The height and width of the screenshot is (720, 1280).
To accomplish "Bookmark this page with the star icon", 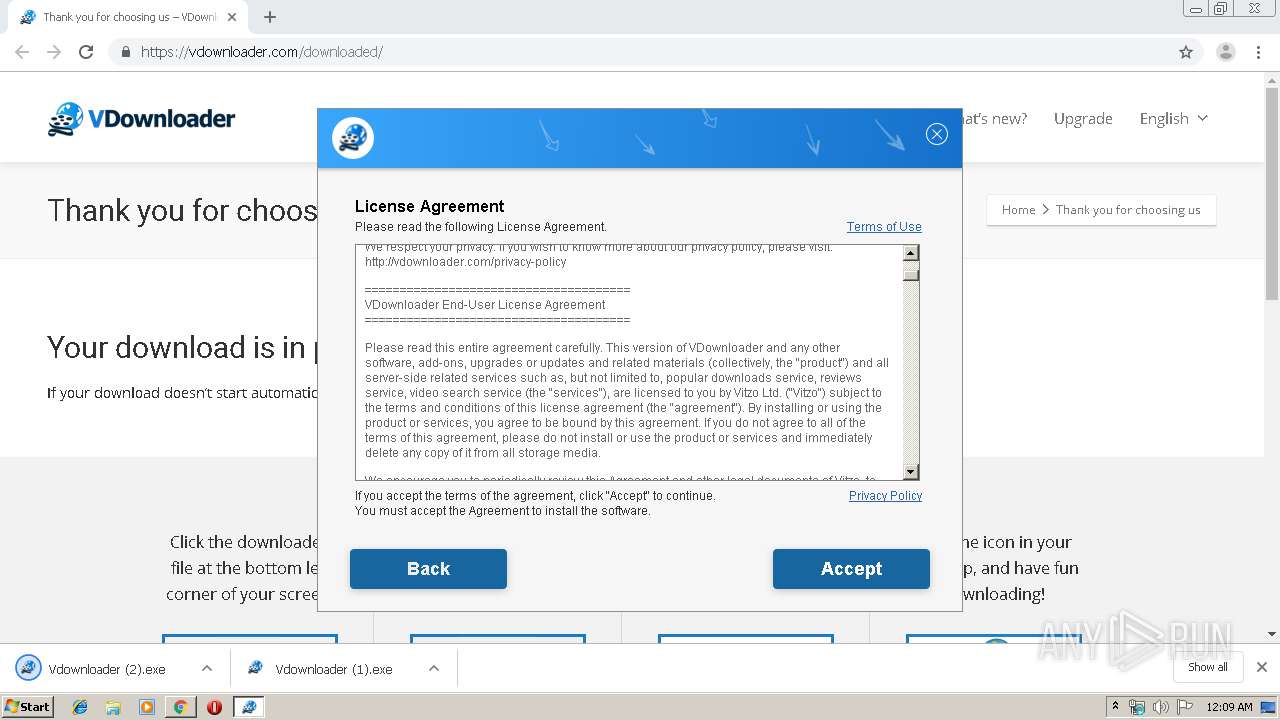I will pos(1186,52).
